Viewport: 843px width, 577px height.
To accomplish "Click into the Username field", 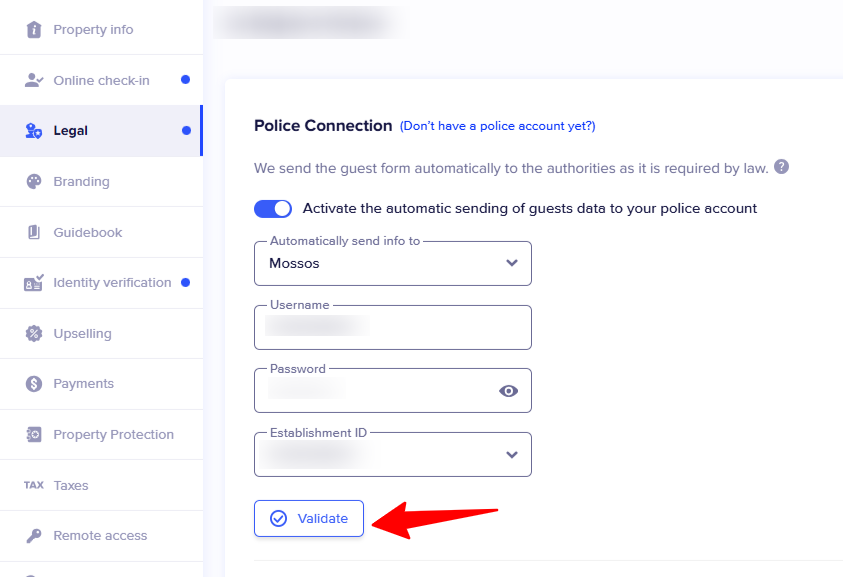I will click(x=392, y=327).
